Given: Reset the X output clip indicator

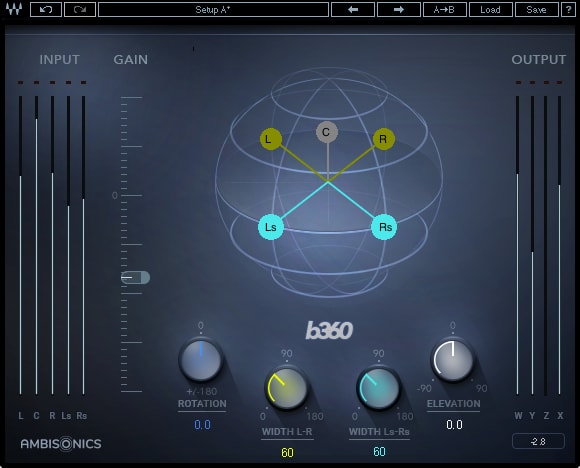Looking at the screenshot, I should 559,82.
